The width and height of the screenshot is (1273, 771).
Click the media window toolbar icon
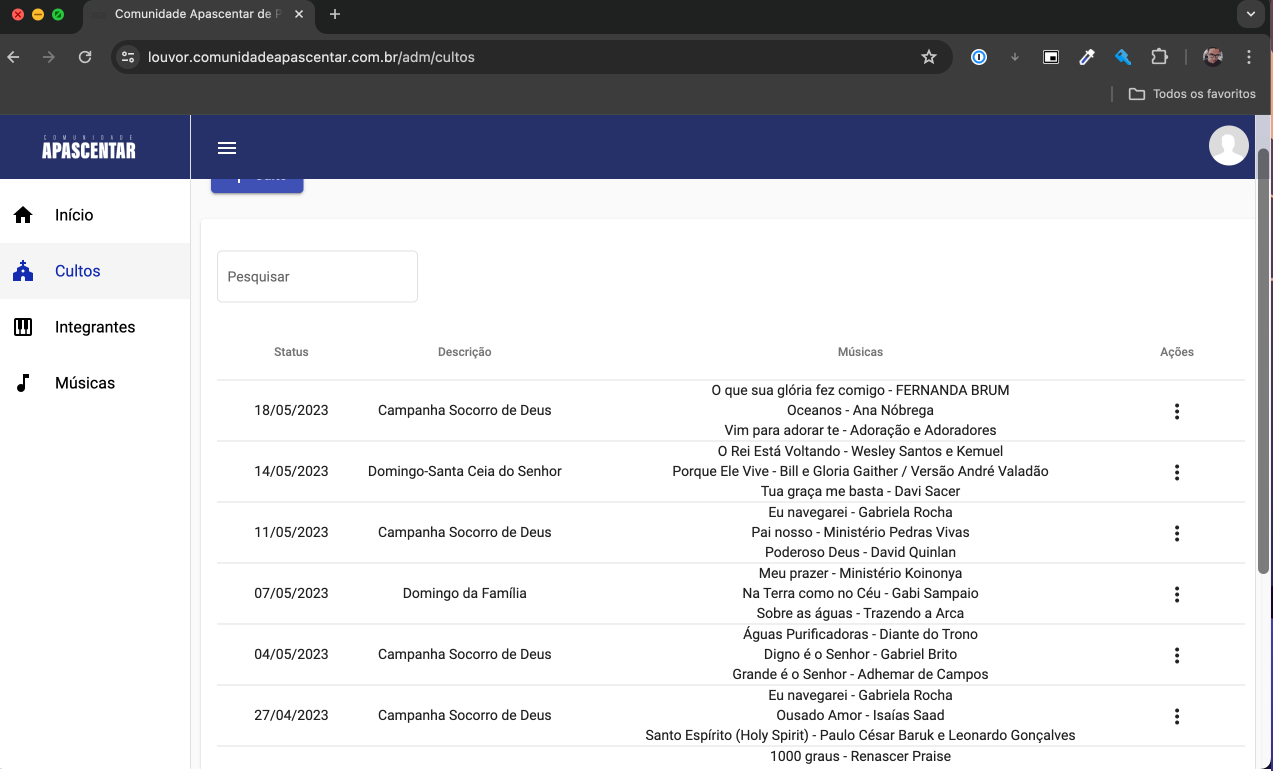coord(1051,57)
